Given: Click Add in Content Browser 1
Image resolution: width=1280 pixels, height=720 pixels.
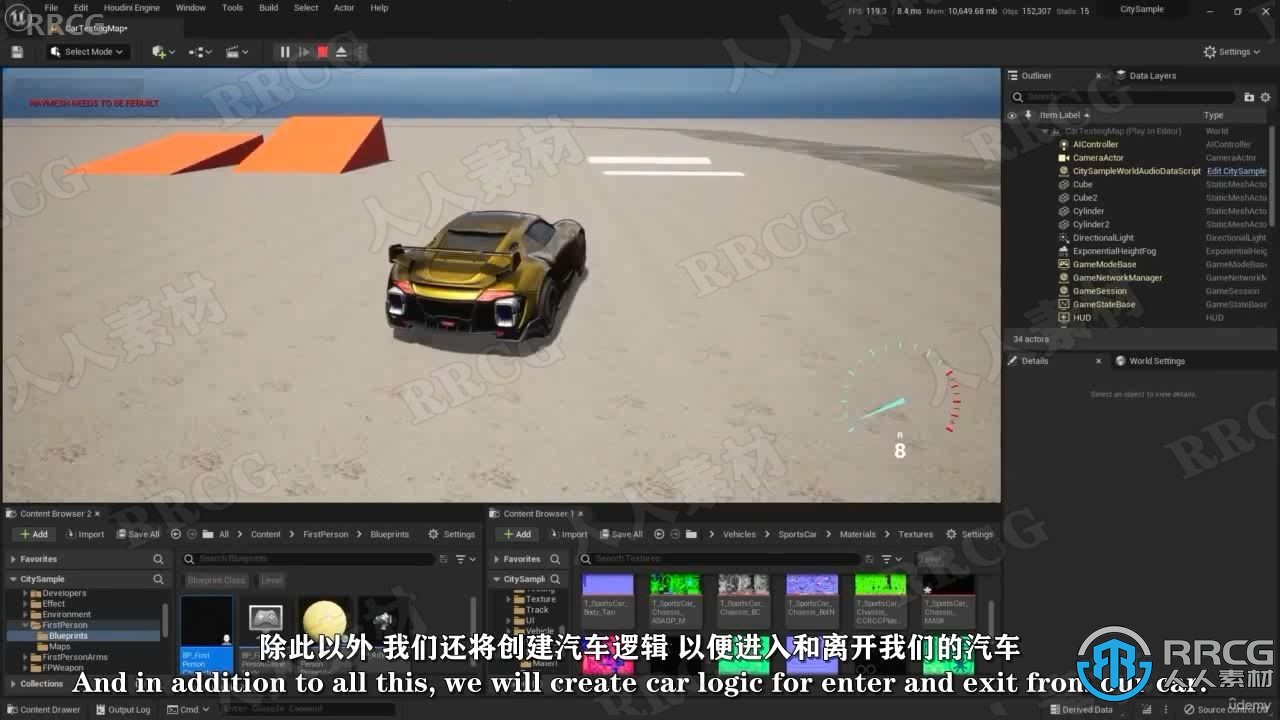Looking at the screenshot, I should coord(516,534).
